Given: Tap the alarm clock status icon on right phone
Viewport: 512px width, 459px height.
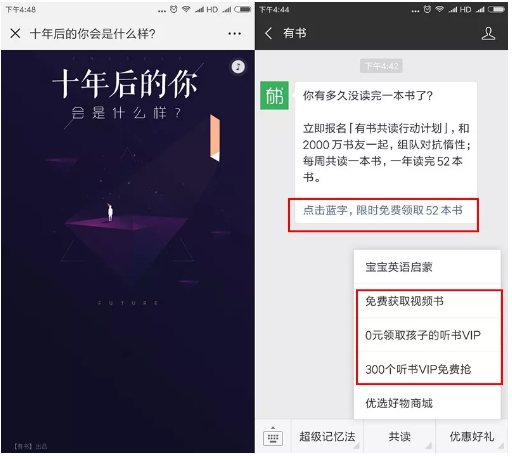Looking at the screenshot, I should coord(427,9).
